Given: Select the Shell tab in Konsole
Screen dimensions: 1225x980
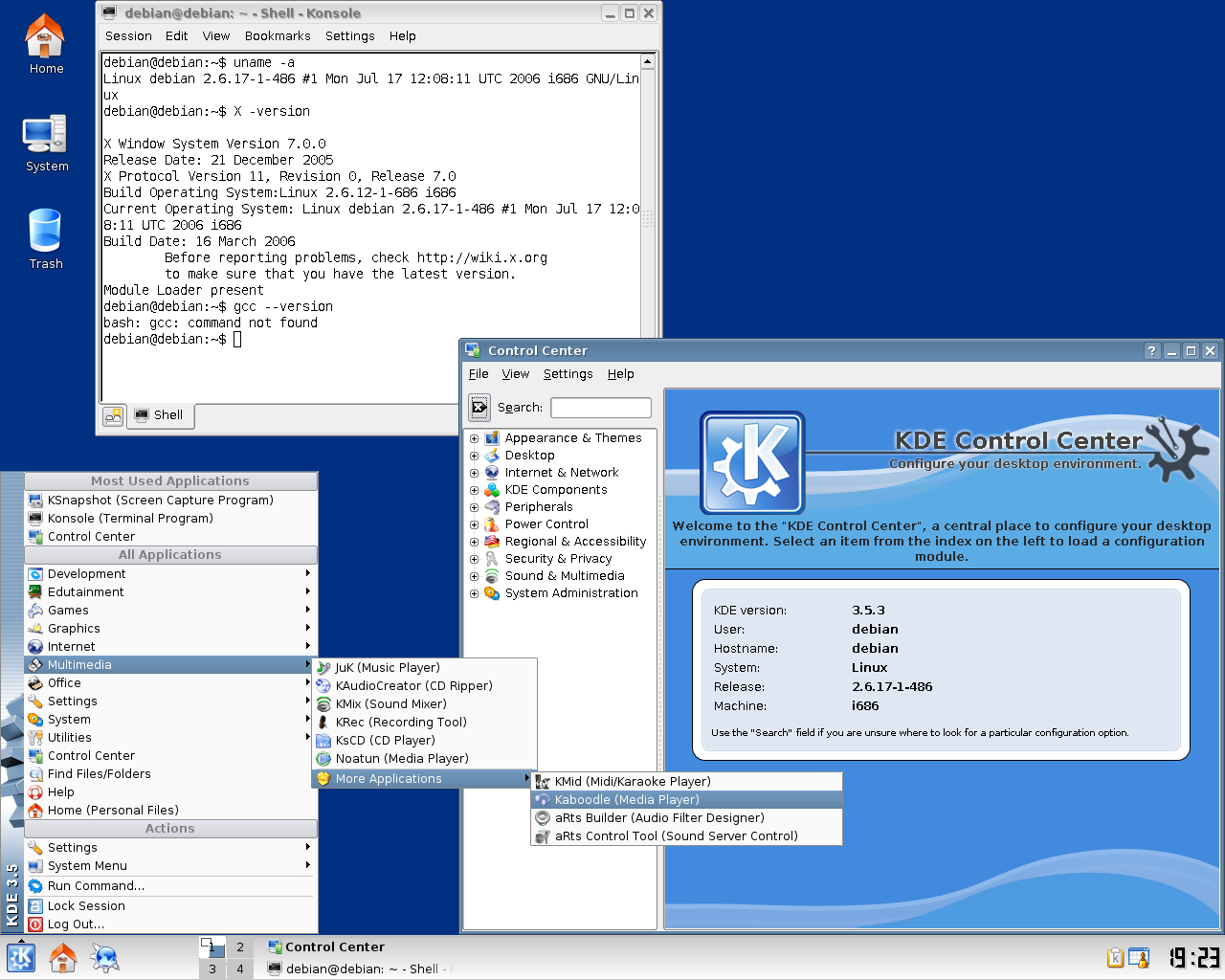Looking at the screenshot, I should tap(160, 415).
